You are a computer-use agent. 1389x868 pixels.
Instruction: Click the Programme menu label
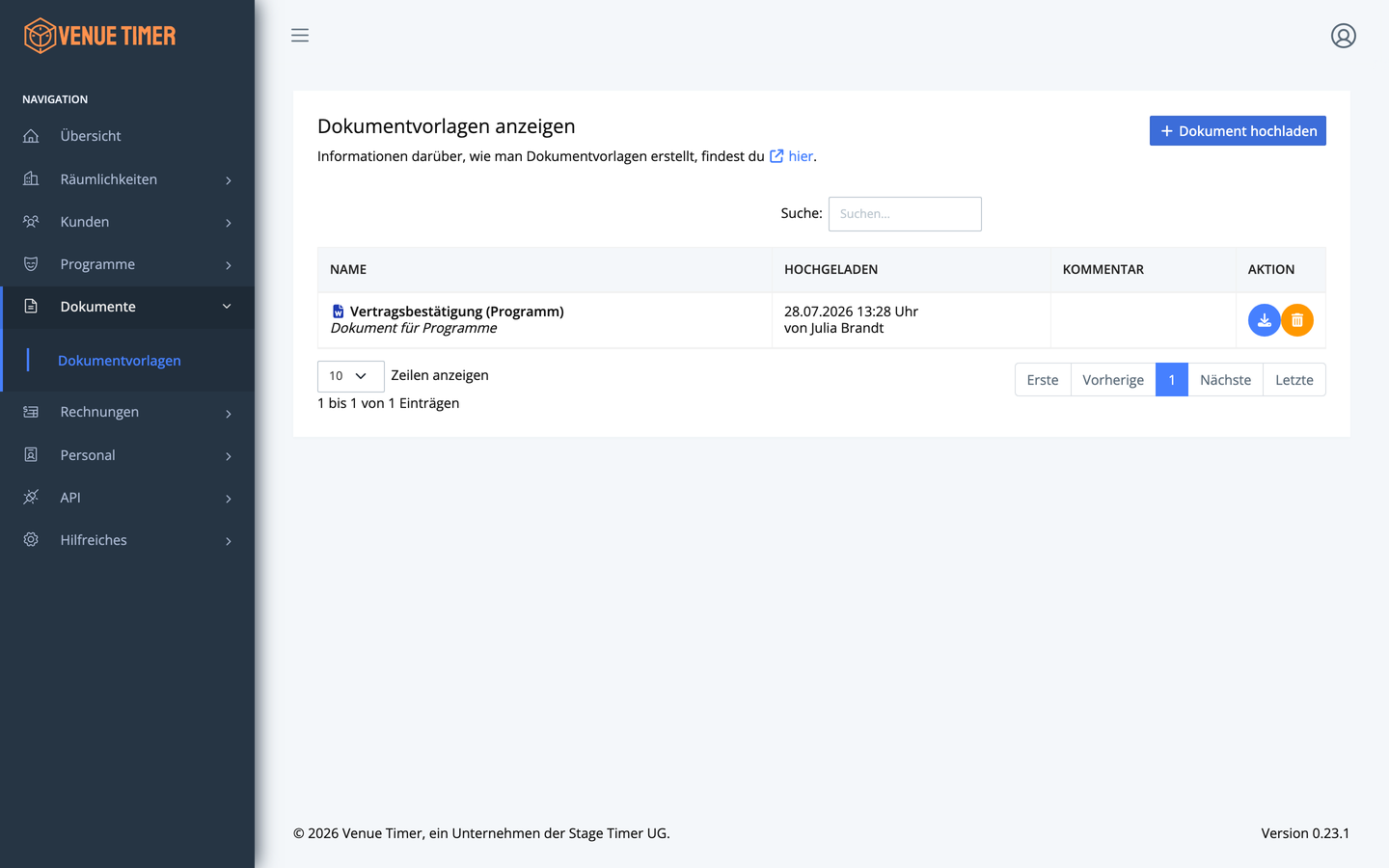97,264
